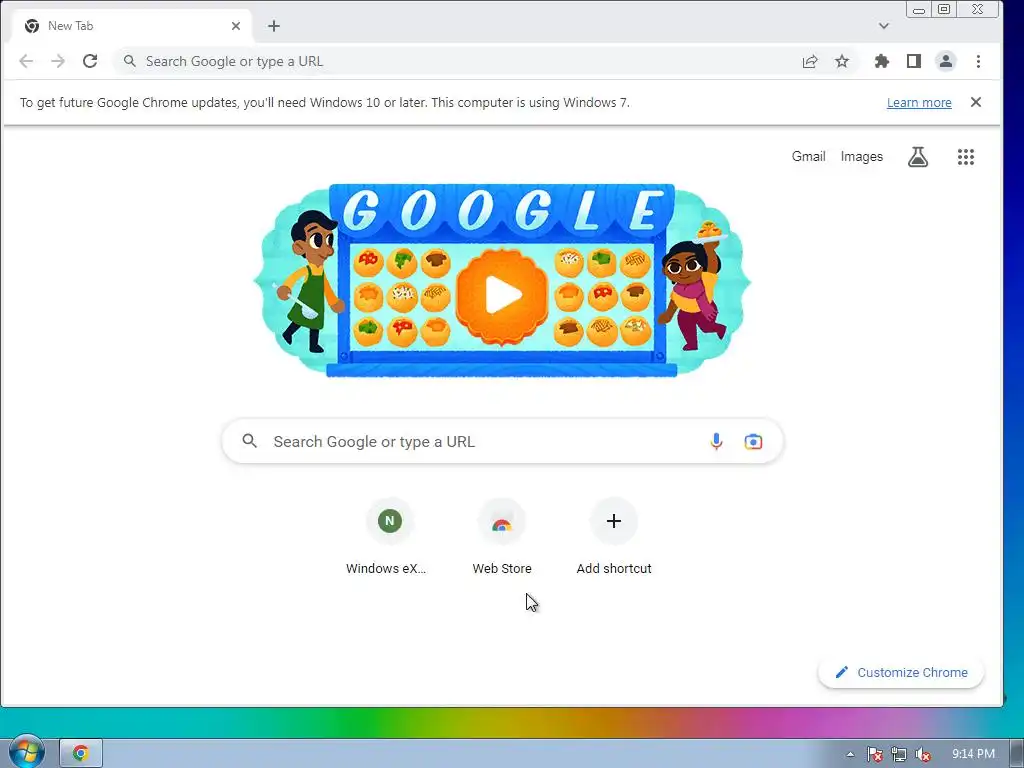Start voice search with the microphone icon

(716, 442)
